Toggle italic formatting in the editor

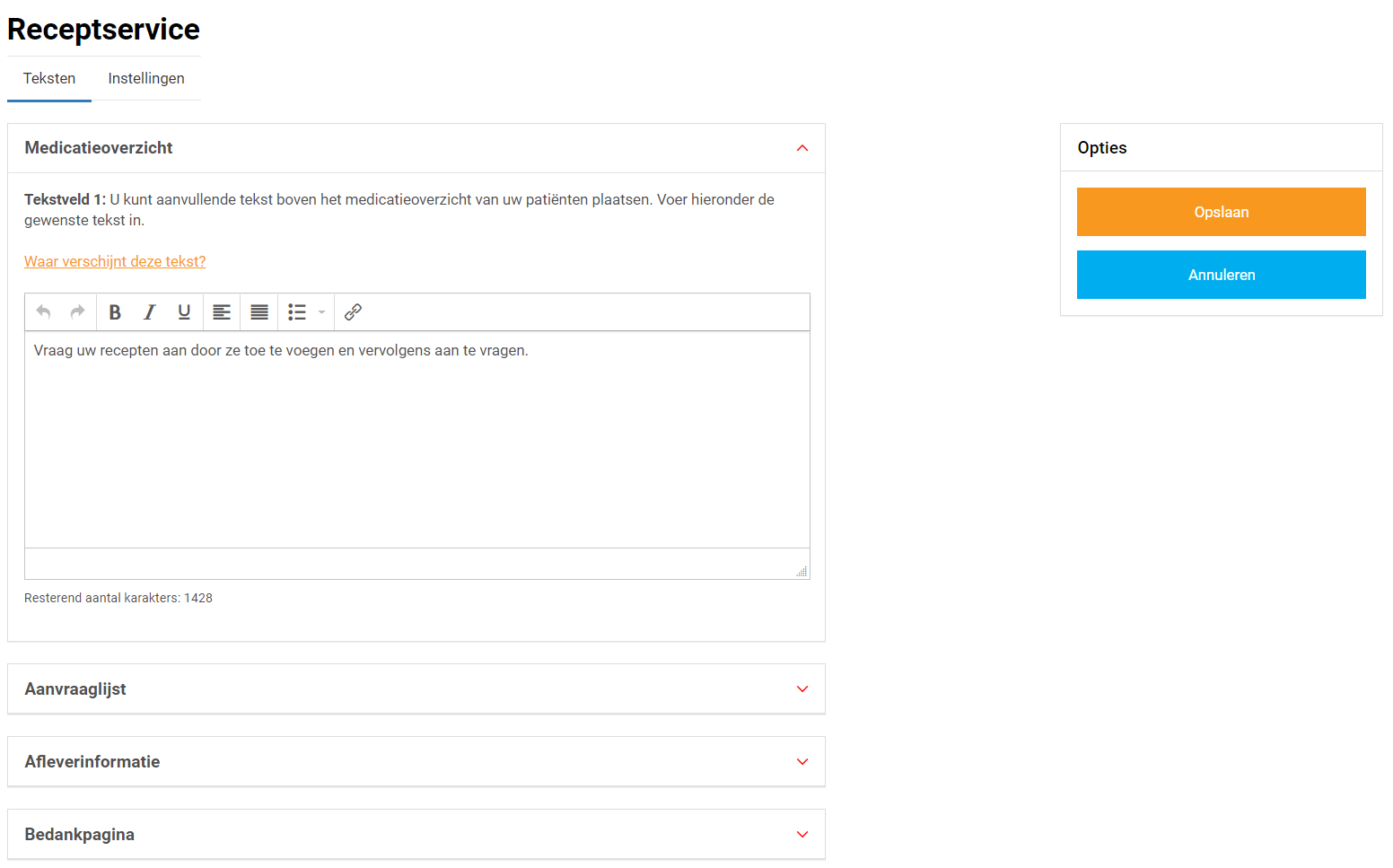(149, 312)
